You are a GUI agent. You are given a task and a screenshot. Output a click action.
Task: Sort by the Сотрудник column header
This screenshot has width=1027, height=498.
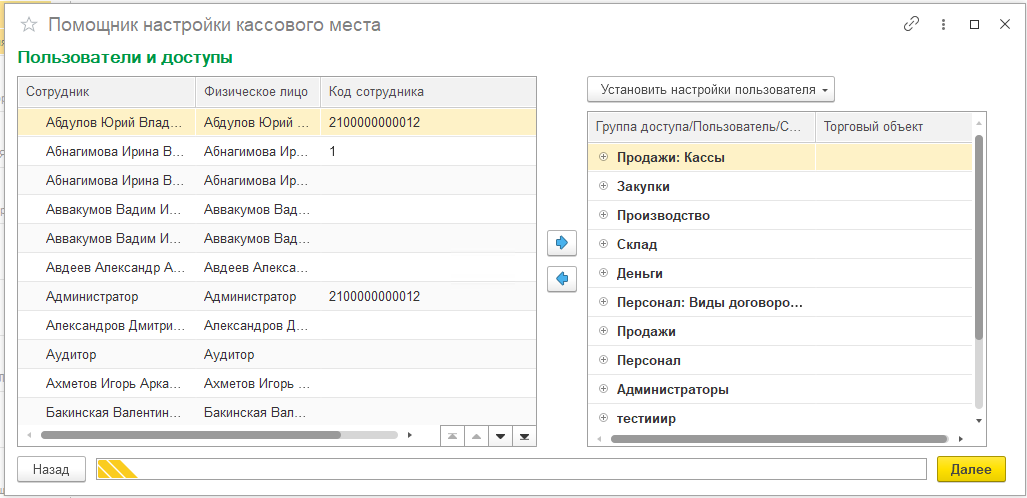(x=107, y=92)
